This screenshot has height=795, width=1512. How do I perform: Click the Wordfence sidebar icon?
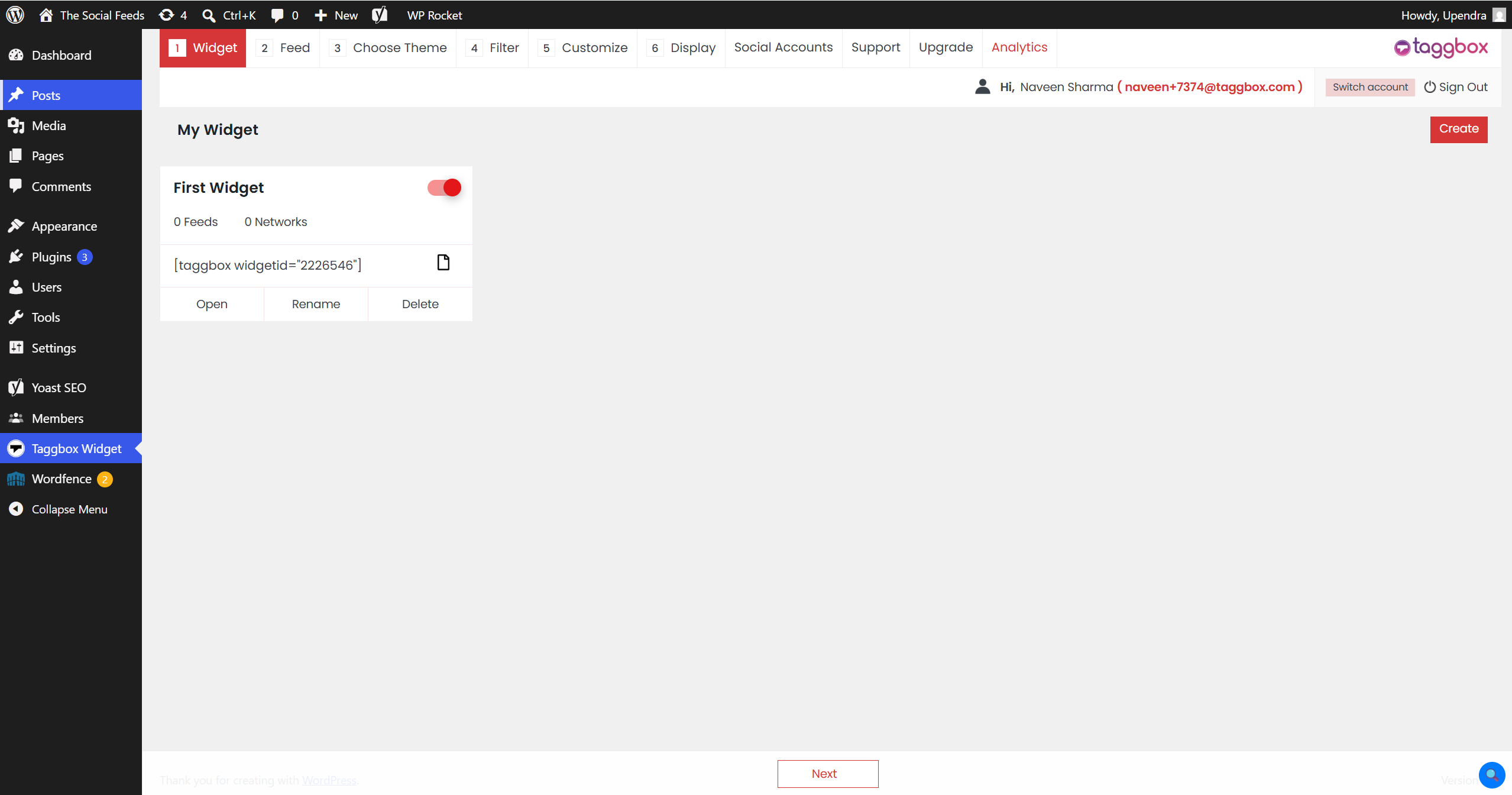[x=16, y=479]
